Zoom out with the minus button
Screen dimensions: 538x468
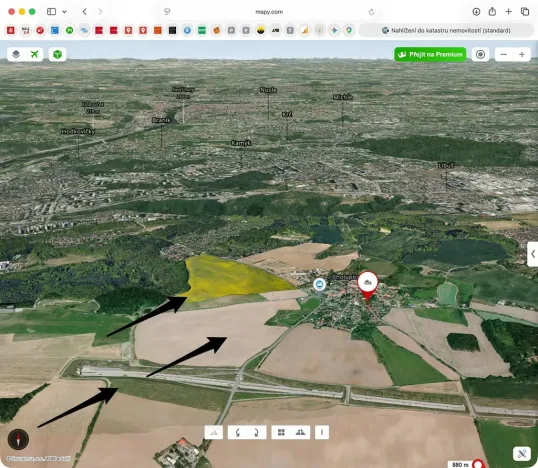(504, 54)
